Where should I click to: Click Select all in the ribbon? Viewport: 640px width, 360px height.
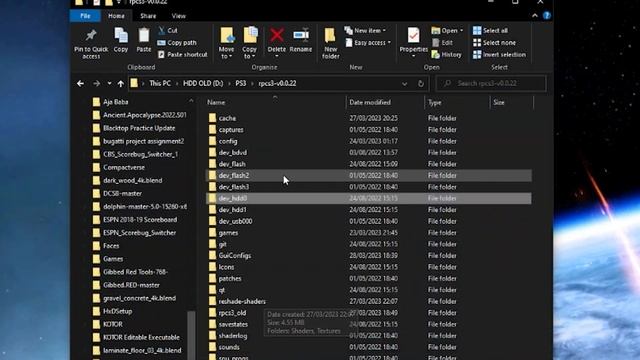pos(490,31)
